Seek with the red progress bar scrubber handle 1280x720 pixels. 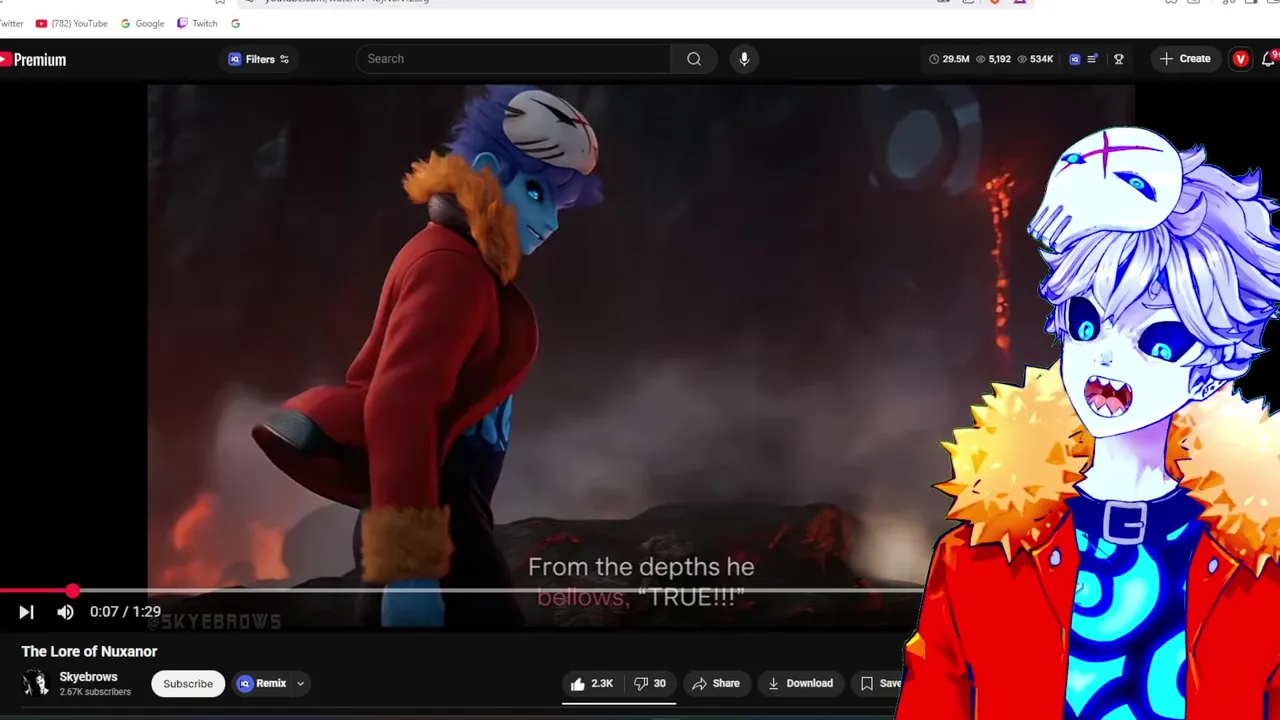72,591
